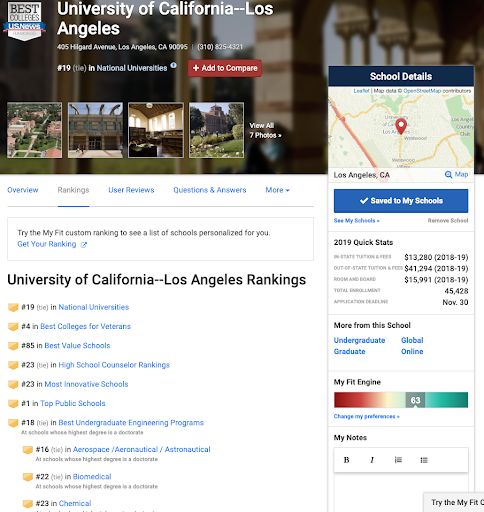Click badge icon next to High School Counselor Rankings
Viewport: 484px width, 512px height.
coord(13,365)
